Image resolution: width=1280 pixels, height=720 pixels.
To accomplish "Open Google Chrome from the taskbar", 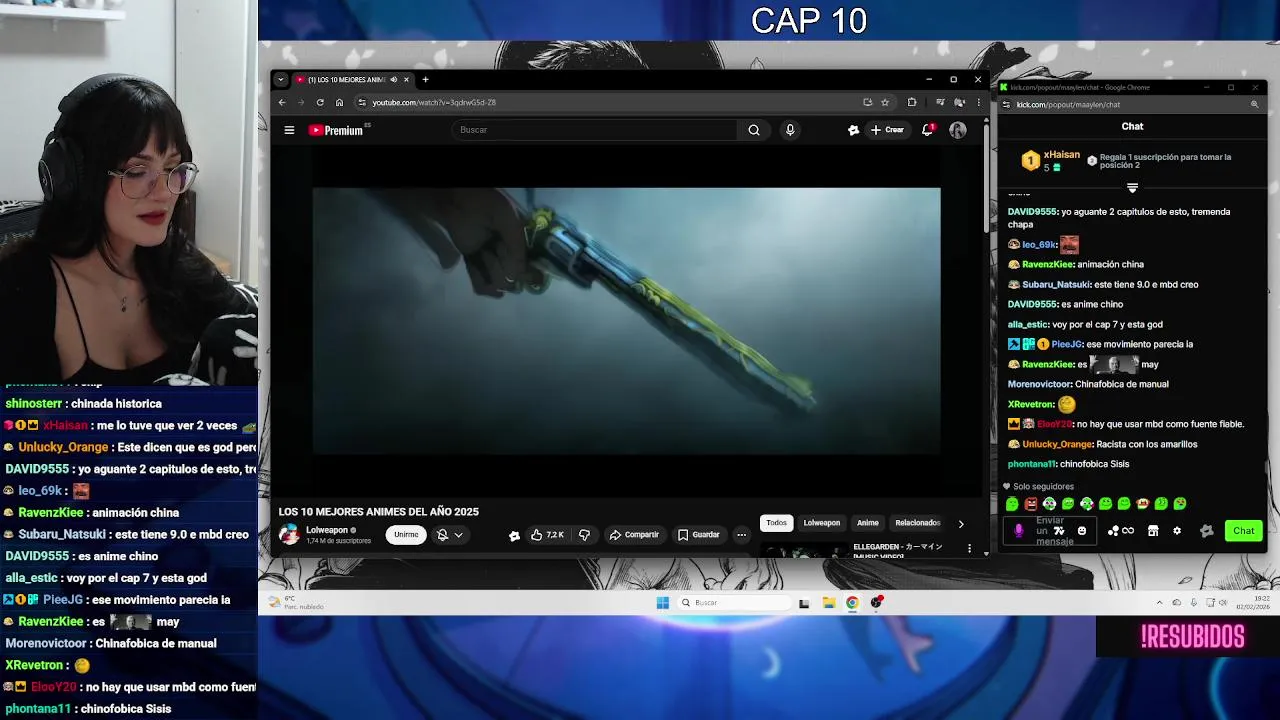I will pyautogui.click(x=852, y=602).
